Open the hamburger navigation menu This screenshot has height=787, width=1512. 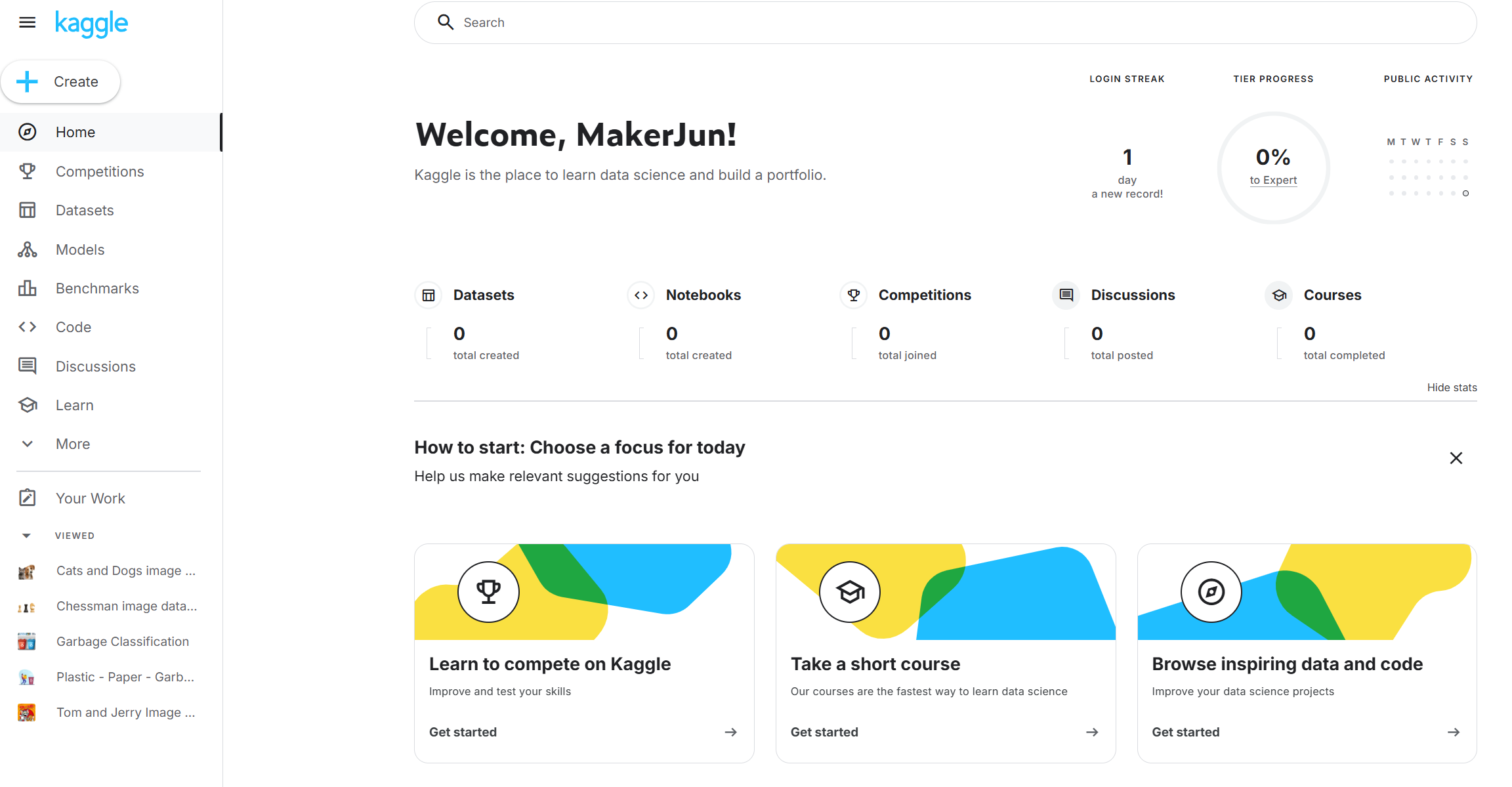[x=27, y=23]
